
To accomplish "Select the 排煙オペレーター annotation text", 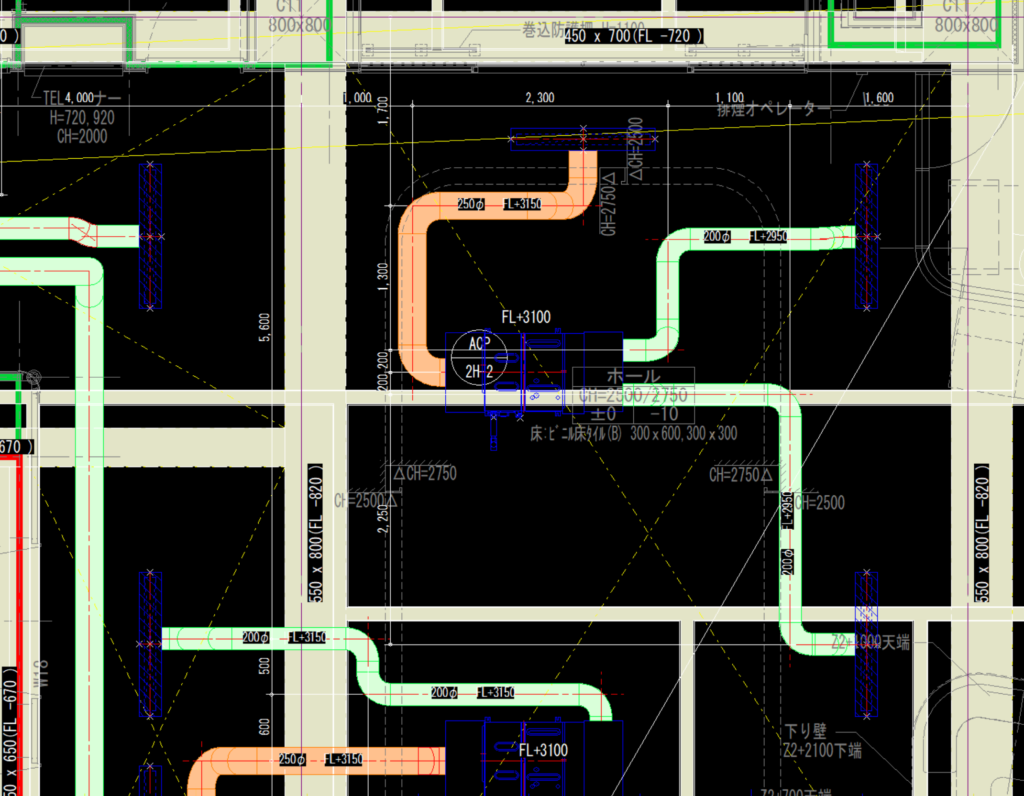I will (x=774, y=108).
